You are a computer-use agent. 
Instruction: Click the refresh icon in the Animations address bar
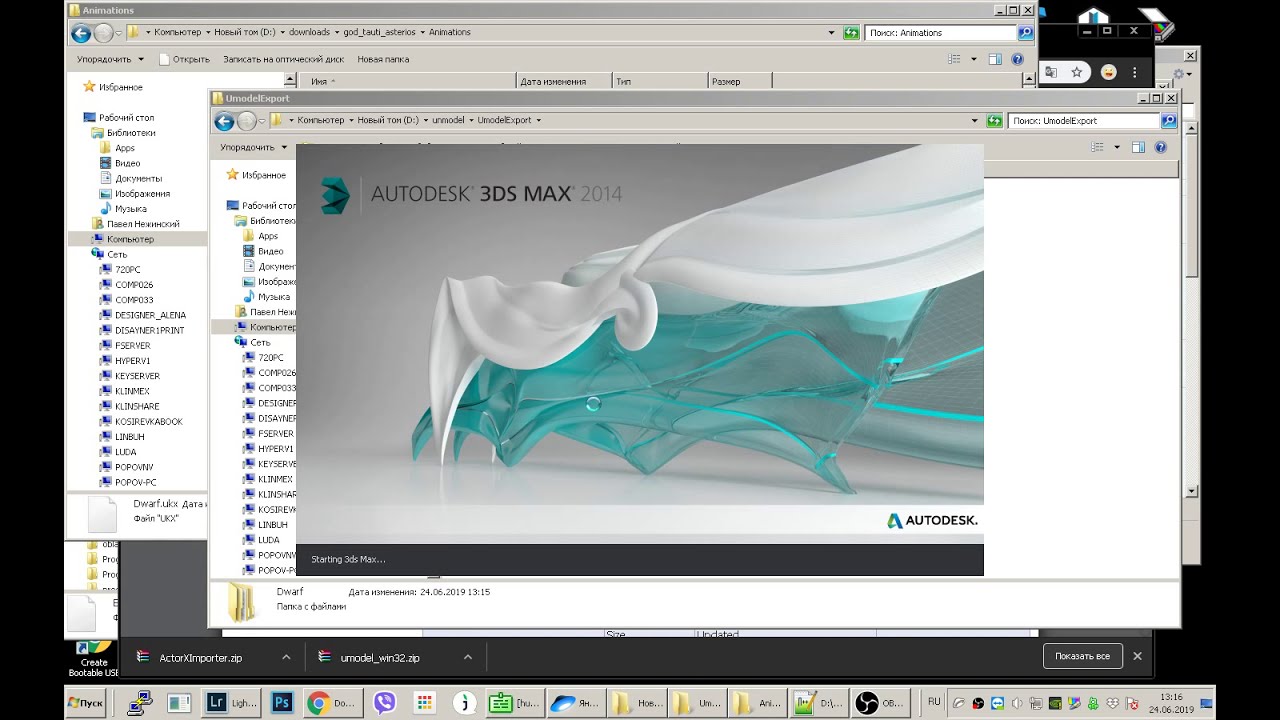pyautogui.click(x=851, y=33)
